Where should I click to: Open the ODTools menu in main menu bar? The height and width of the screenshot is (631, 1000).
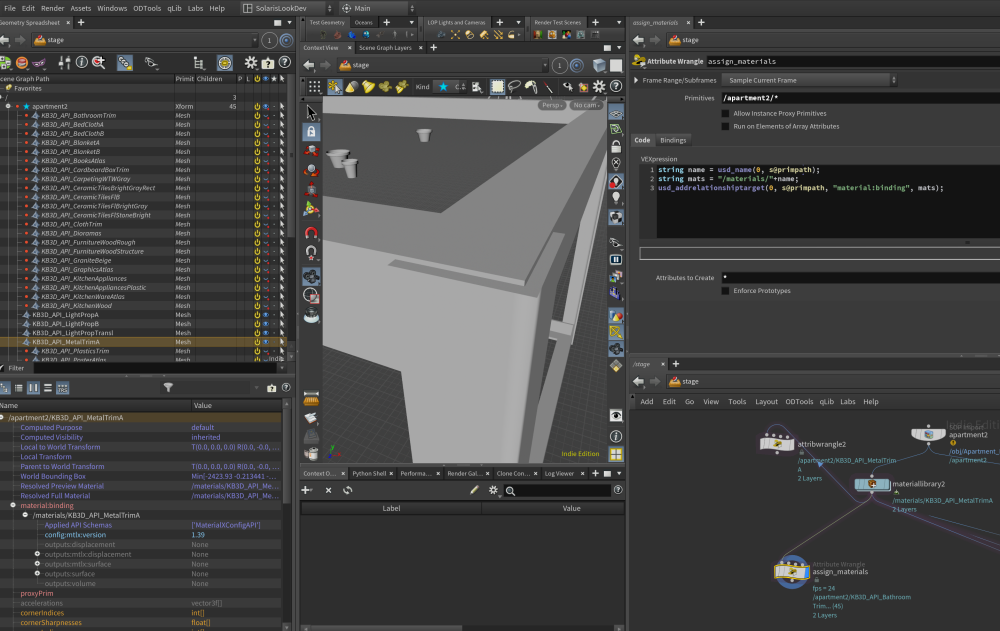point(147,8)
